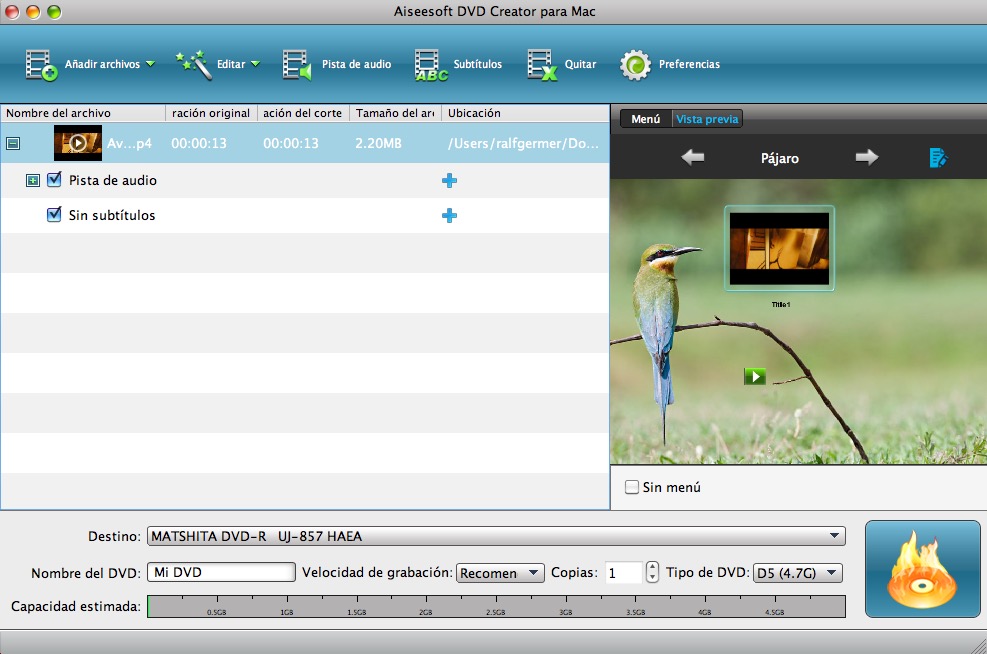
Task: Click the /Users/ralfgermer file path cell
Action: 523,144
